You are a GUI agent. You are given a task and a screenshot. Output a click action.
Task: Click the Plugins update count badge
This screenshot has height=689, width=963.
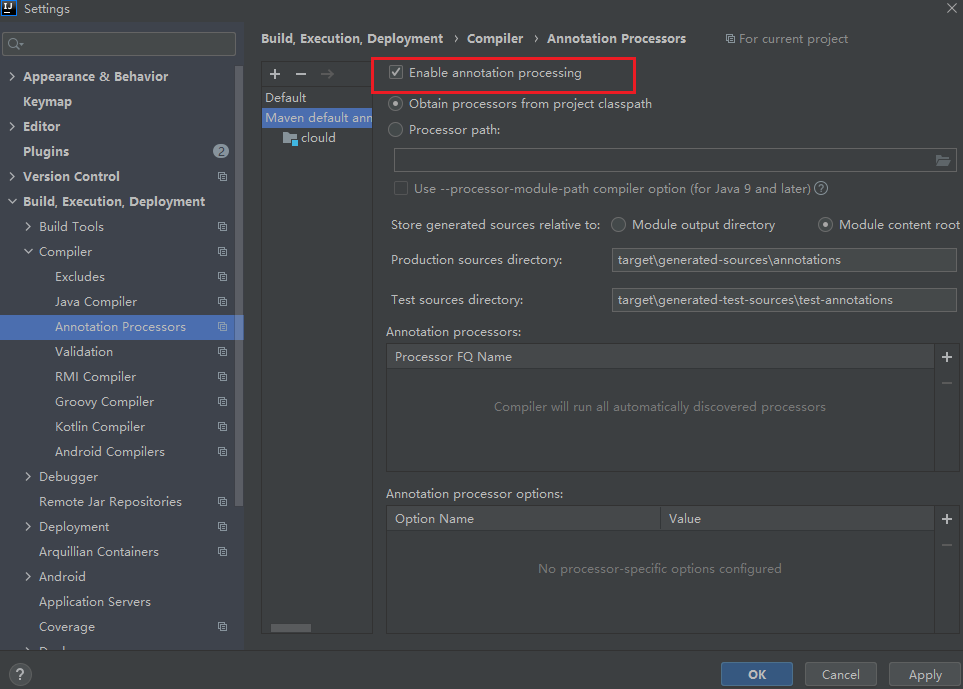click(x=220, y=151)
